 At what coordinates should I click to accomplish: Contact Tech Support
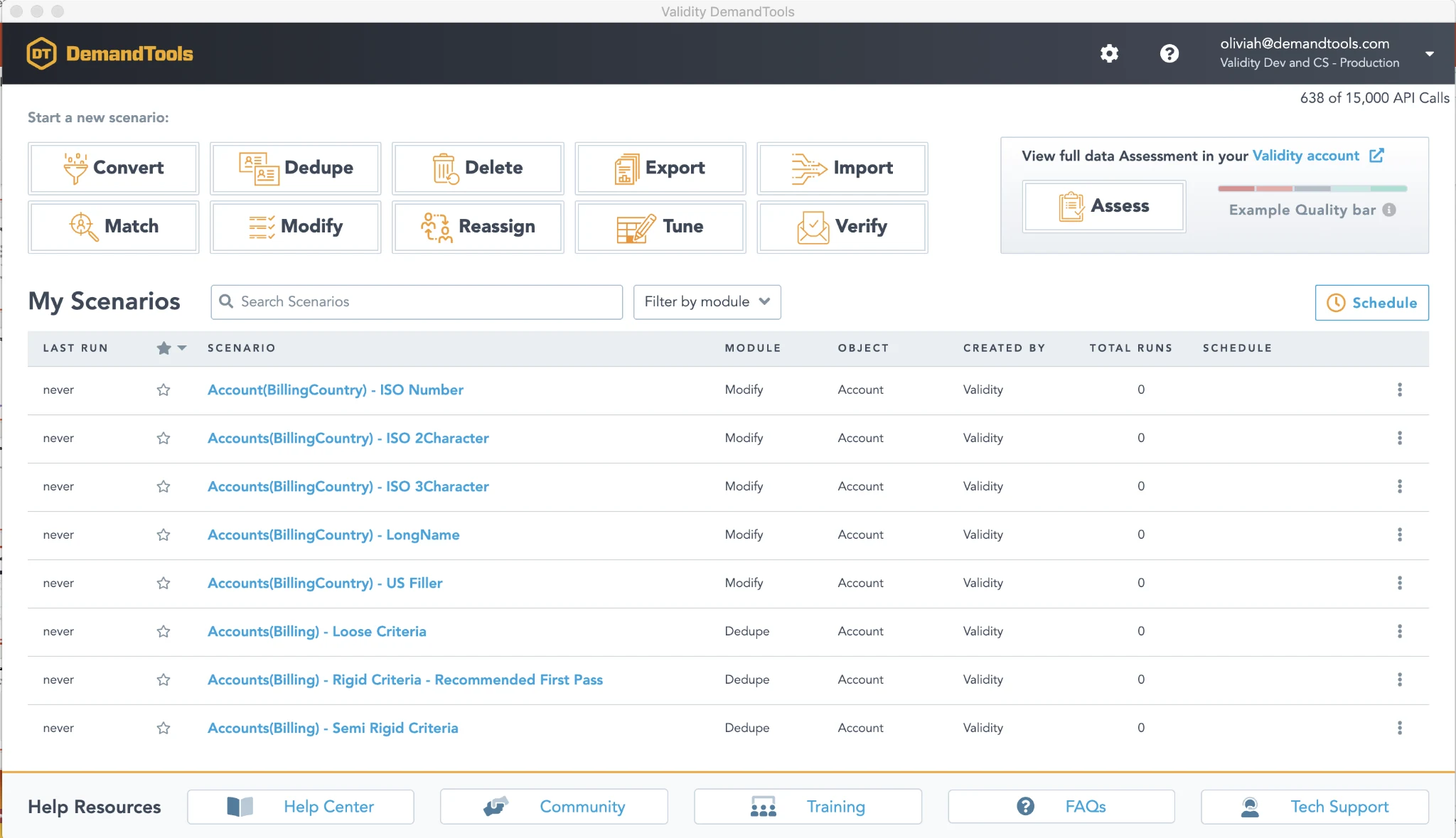[x=1315, y=807]
